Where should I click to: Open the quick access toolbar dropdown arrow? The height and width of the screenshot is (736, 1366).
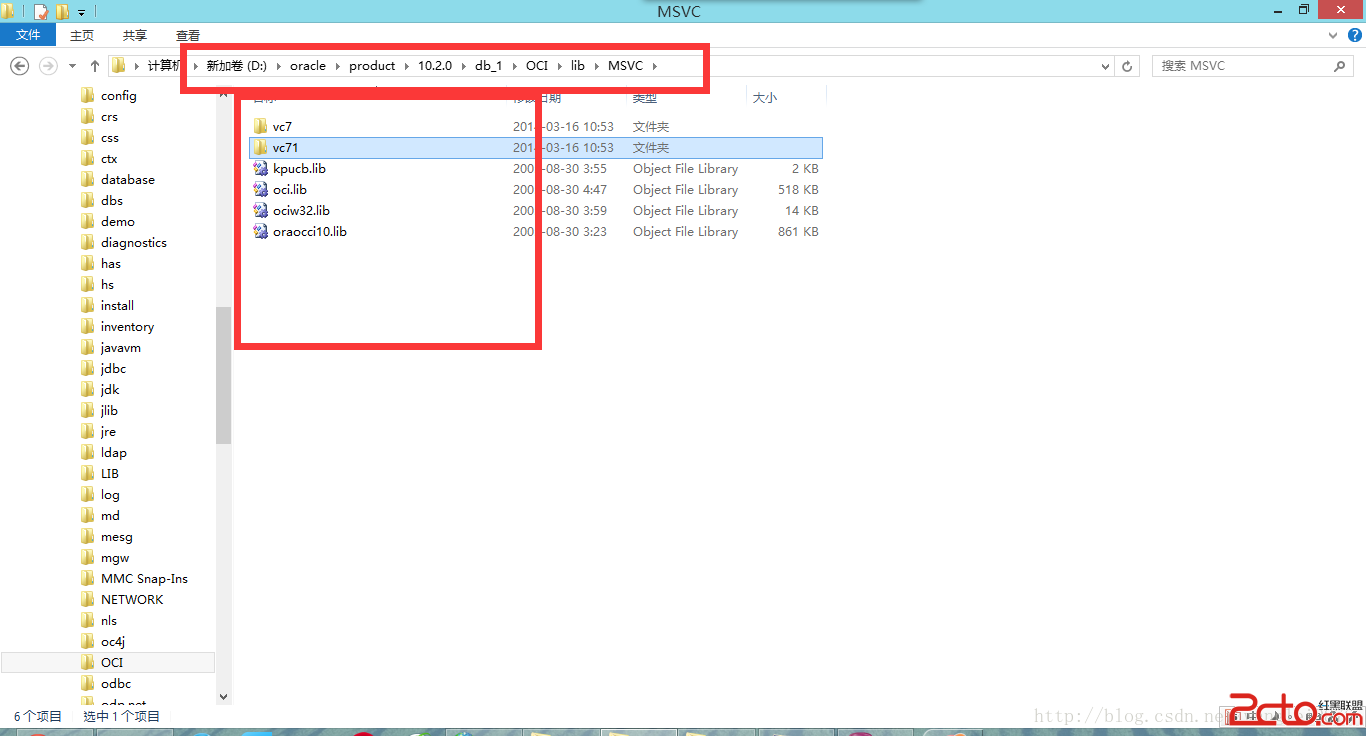[81, 12]
